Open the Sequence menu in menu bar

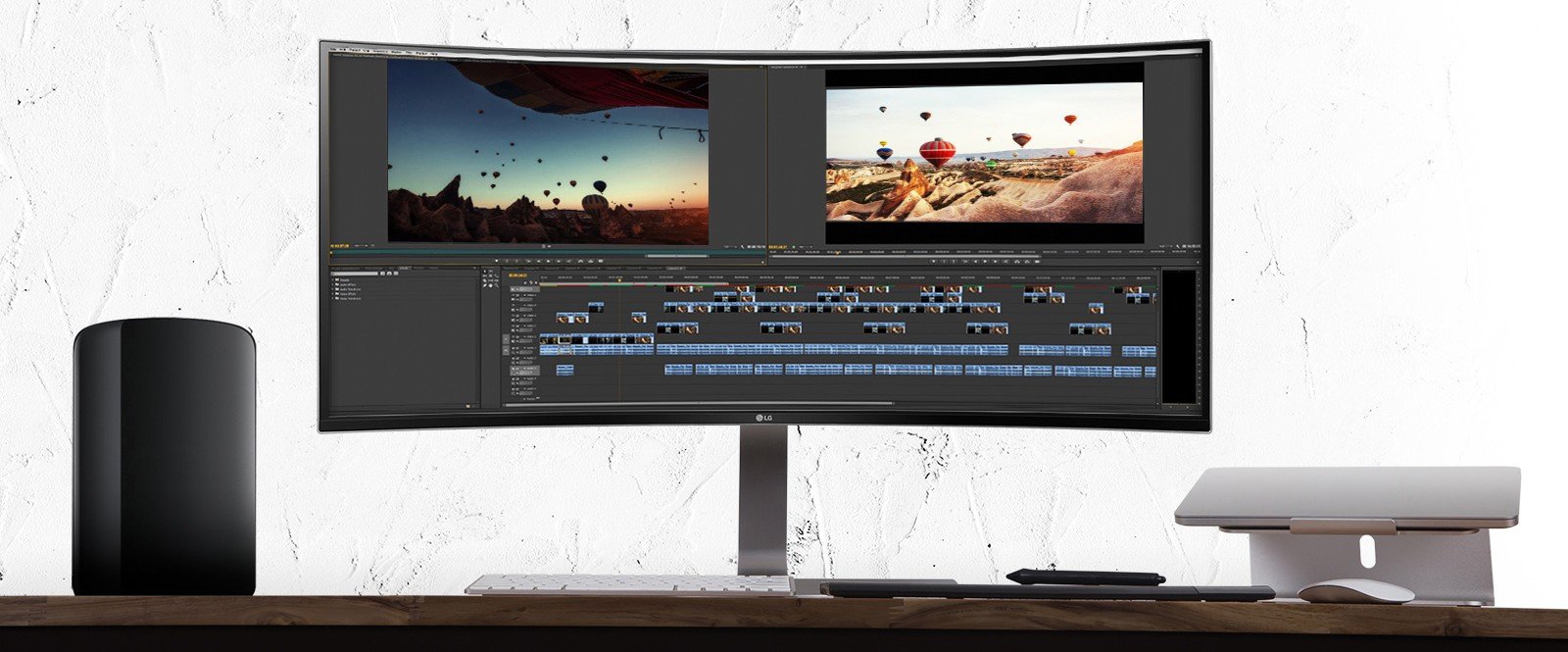click(x=380, y=51)
